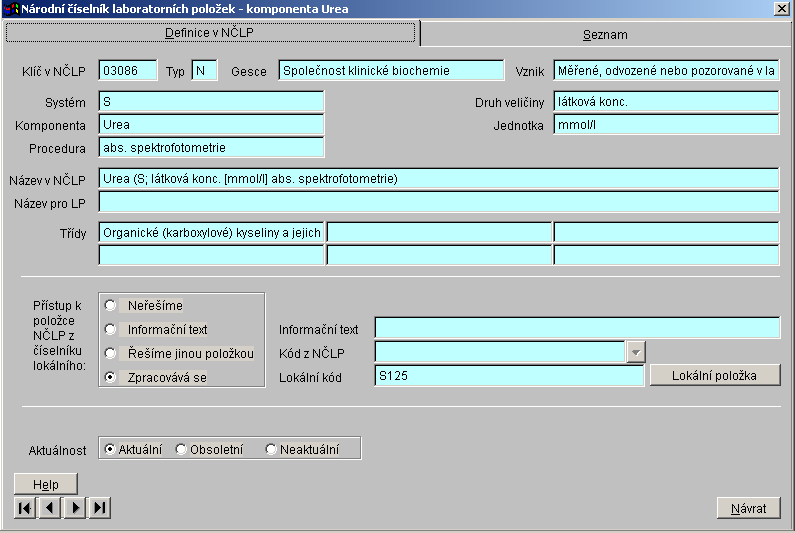Image resolution: width=795 pixels, height=533 pixels.
Task: Click the application icon in title bar
Action: (11, 9)
